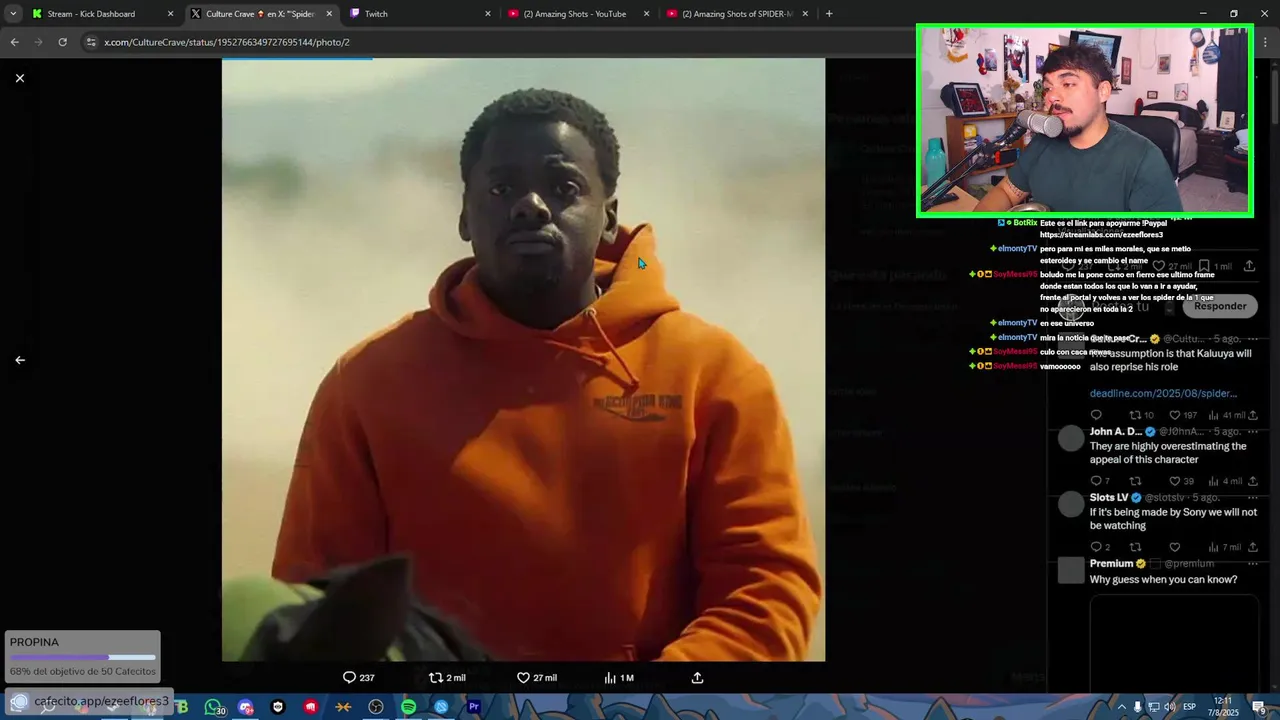Share Slots LV's reply
Image resolution: width=1280 pixels, height=720 pixels.
1253,547
